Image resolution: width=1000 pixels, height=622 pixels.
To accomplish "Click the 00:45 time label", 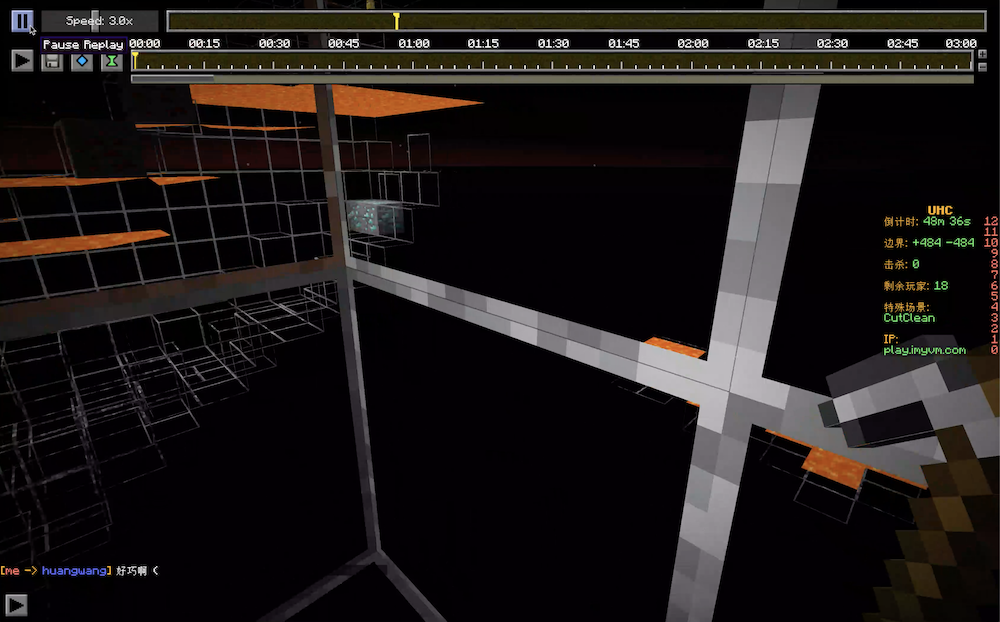I will coord(344,43).
